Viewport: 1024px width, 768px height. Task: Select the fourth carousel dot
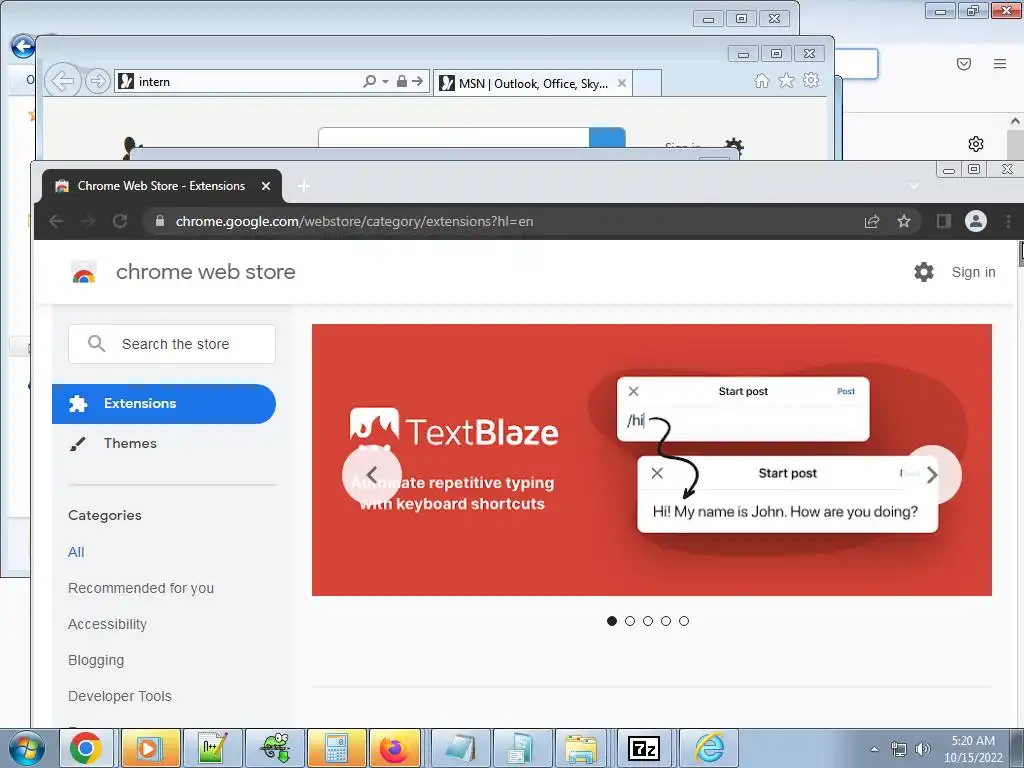pos(665,621)
